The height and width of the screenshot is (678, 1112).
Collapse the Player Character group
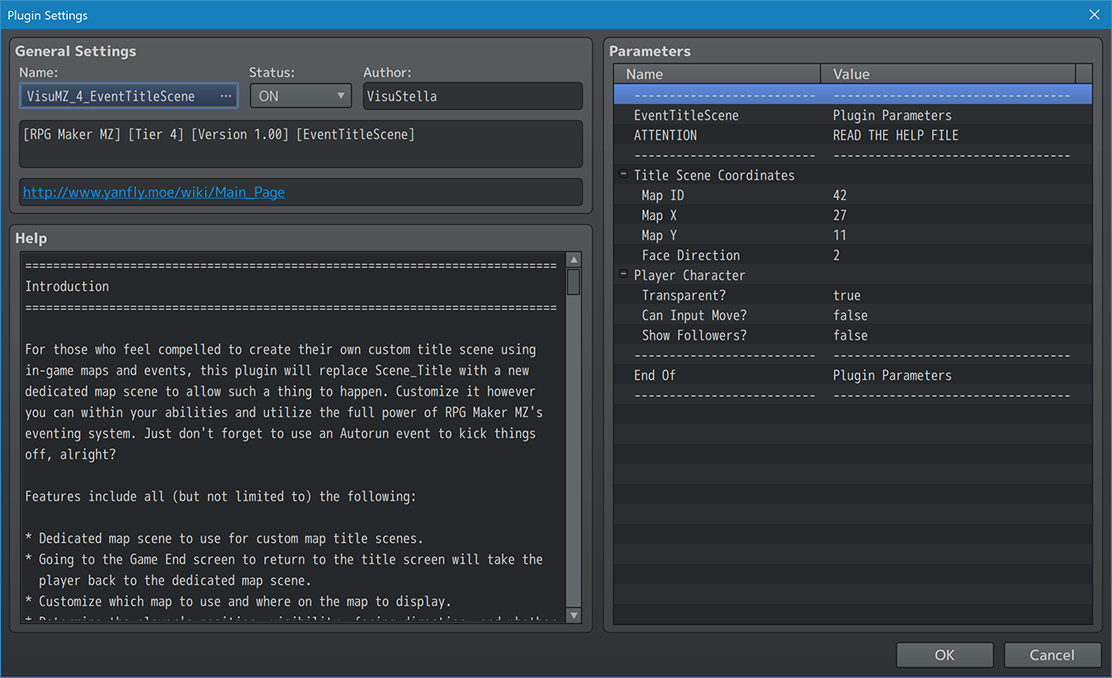(x=623, y=274)
